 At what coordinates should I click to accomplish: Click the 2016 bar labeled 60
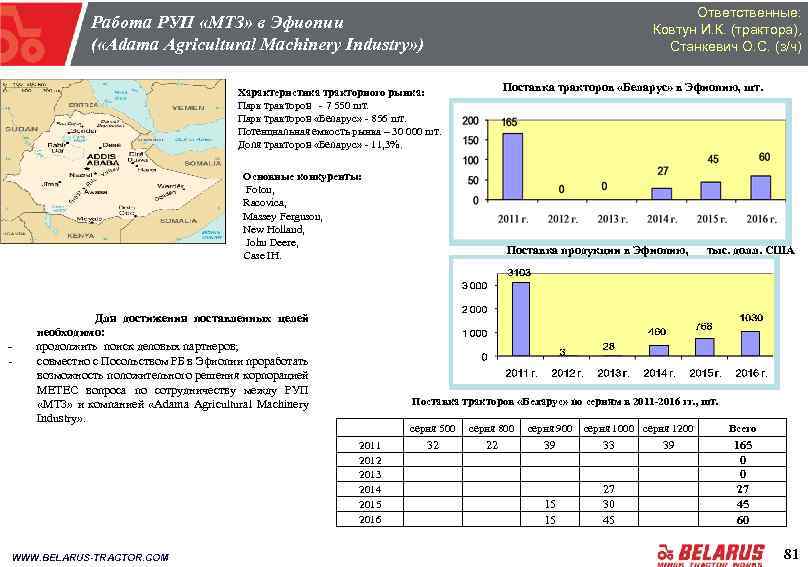(761, 188)
